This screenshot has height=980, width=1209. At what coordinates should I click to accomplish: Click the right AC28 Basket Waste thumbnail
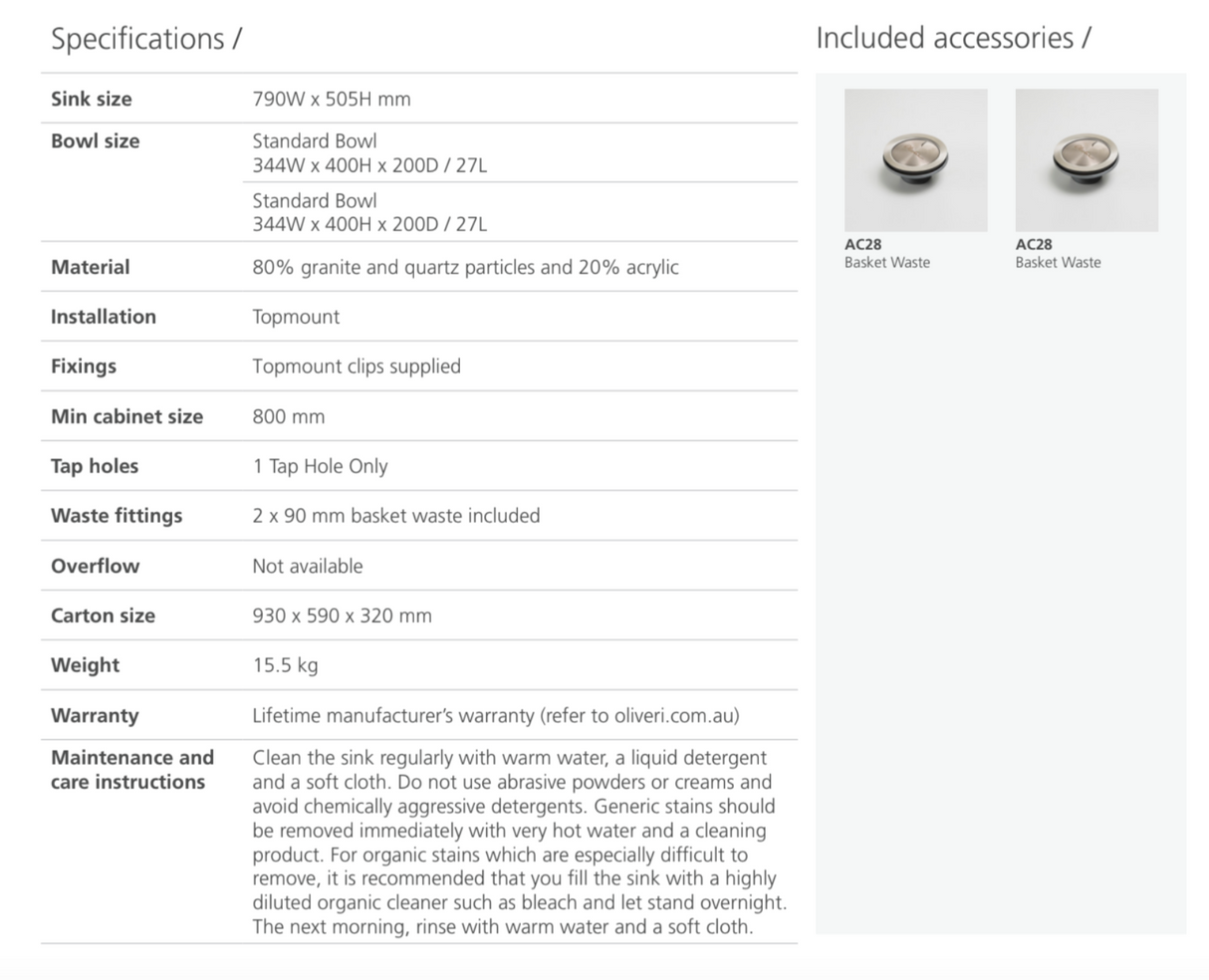pos(1087,159)
